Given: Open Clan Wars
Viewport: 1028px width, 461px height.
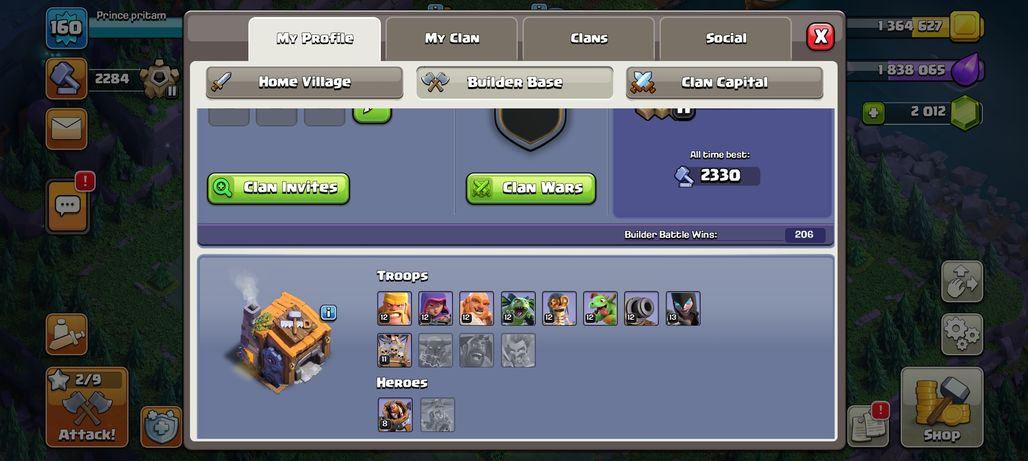Looking at the screenshot, I should (531, 188).
